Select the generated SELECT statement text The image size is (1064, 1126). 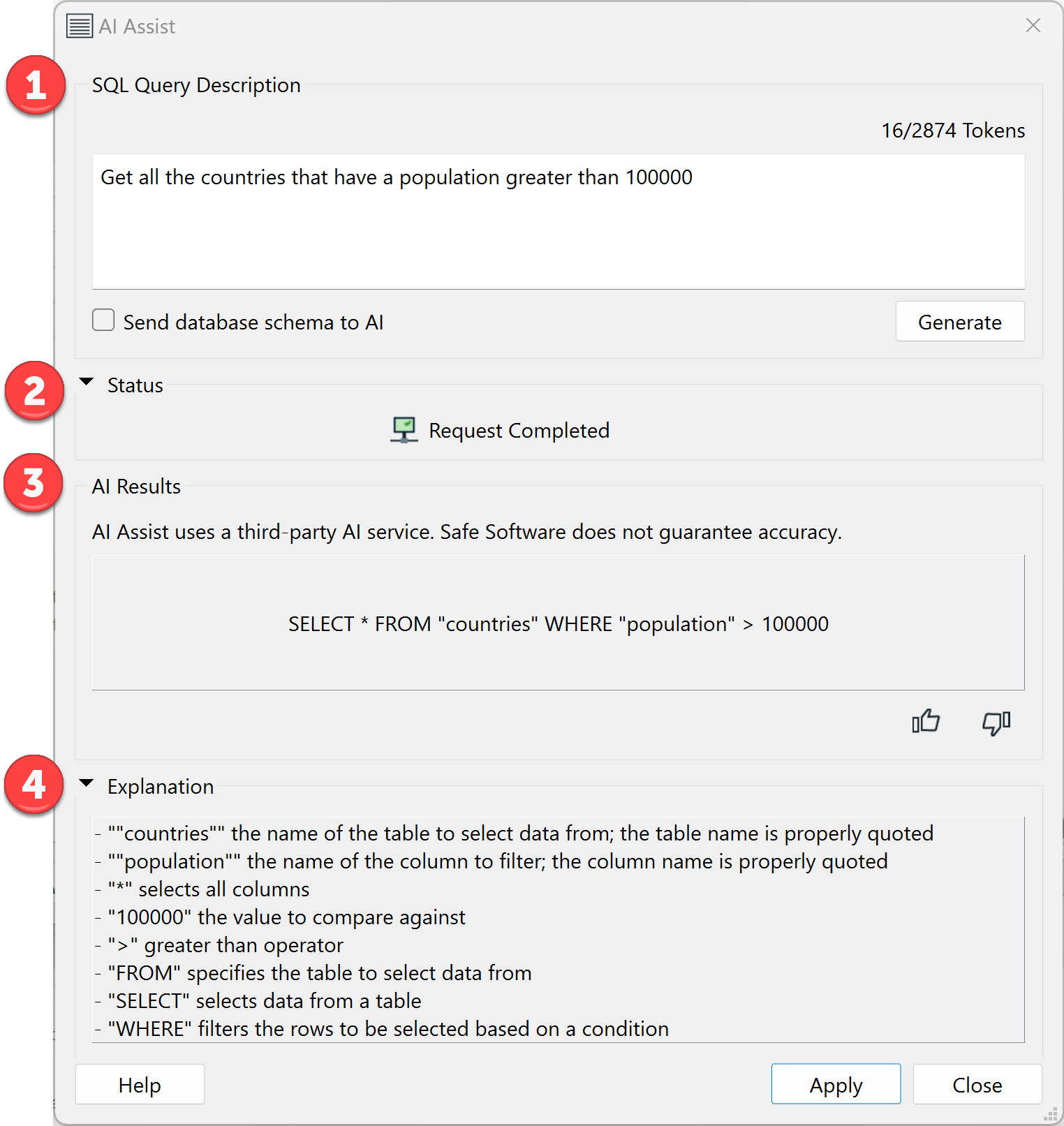(557, 623)
